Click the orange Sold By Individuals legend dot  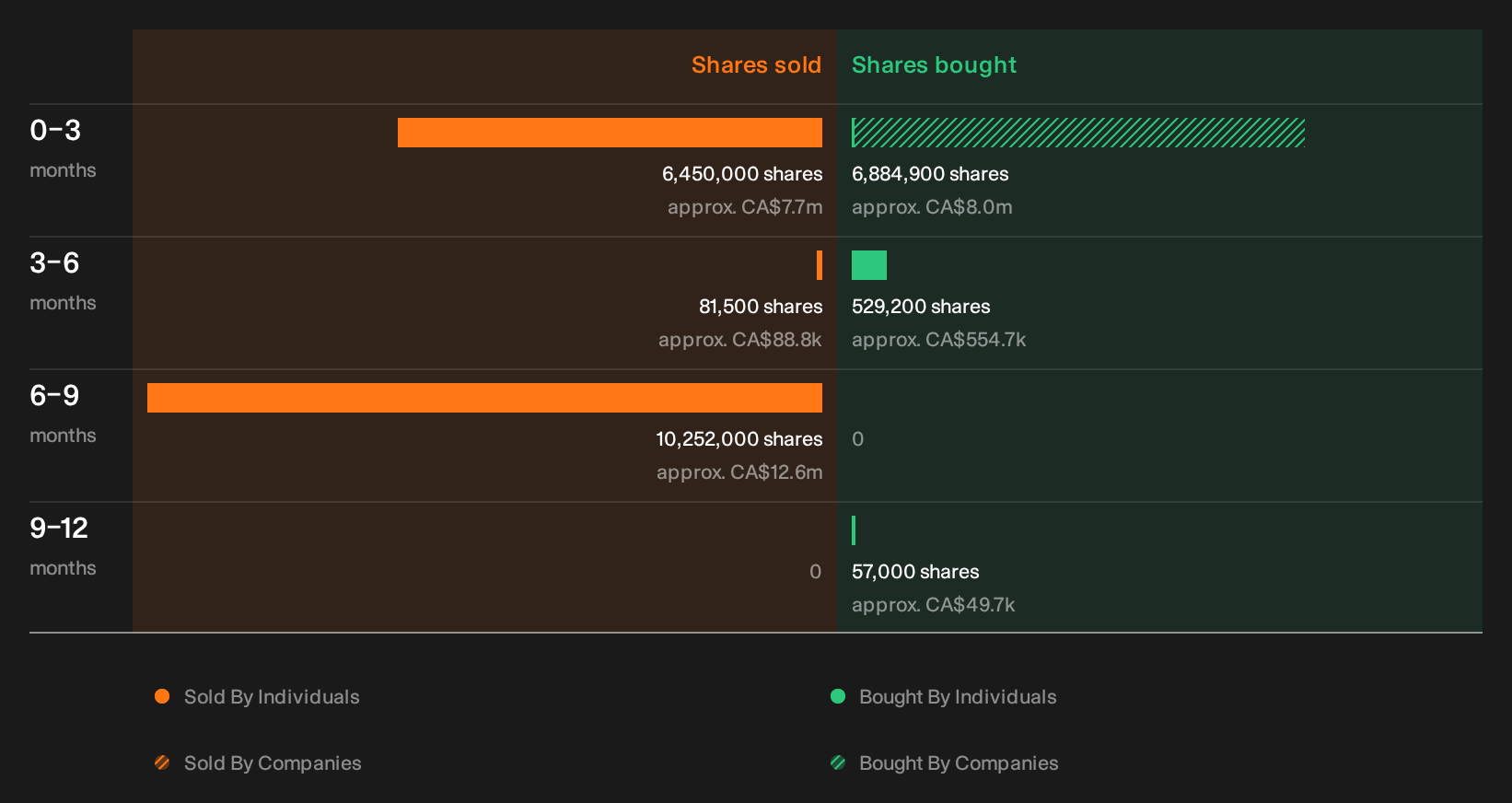(x=162, y=696)
